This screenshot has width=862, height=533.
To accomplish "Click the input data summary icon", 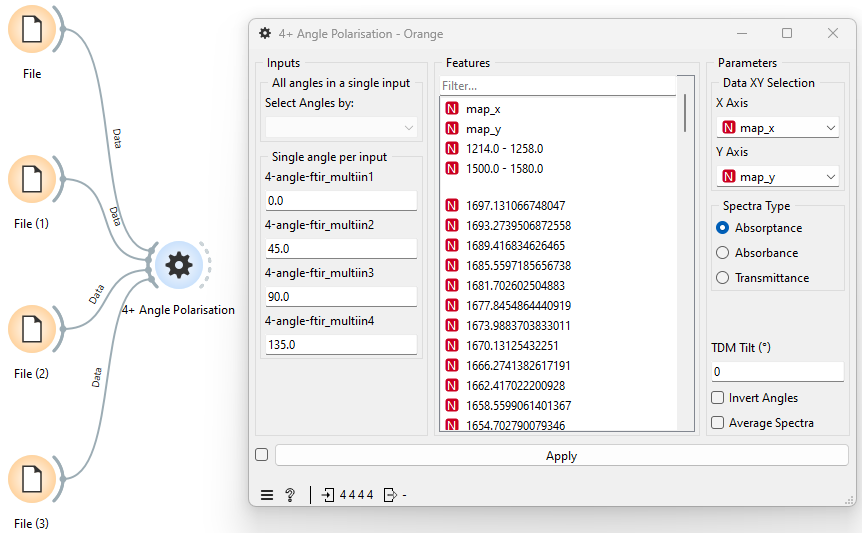I will point(328,495).
